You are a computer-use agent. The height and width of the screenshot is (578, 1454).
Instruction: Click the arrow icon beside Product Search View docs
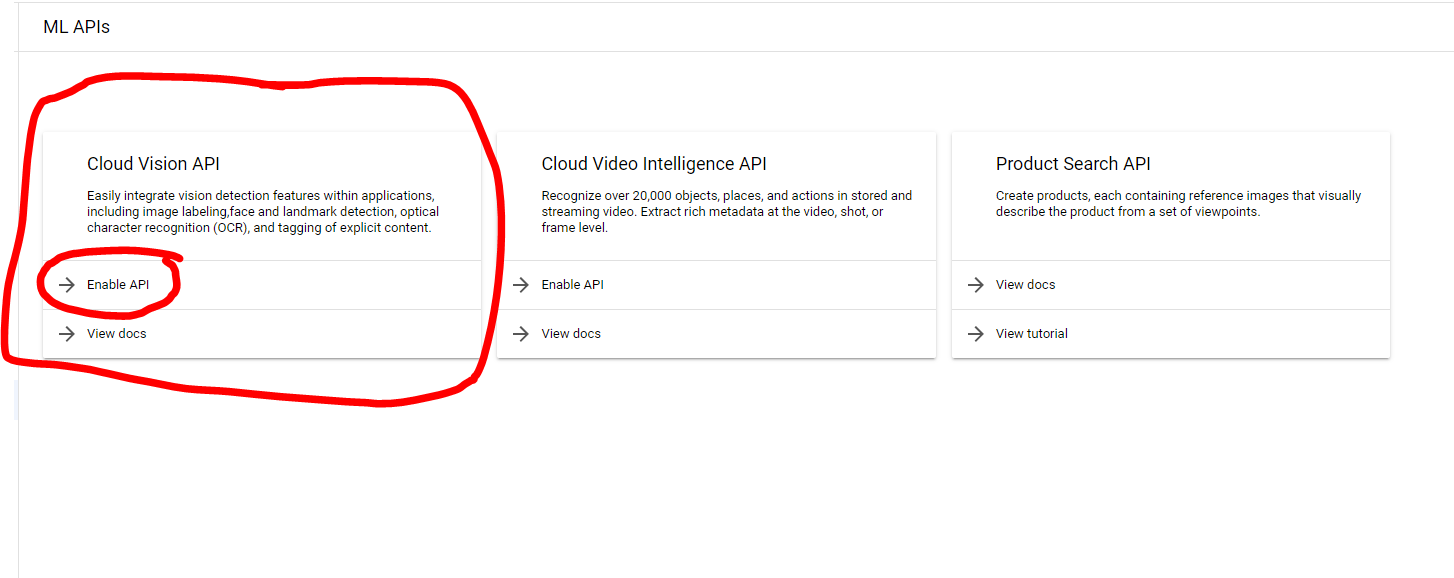(975, 285)
